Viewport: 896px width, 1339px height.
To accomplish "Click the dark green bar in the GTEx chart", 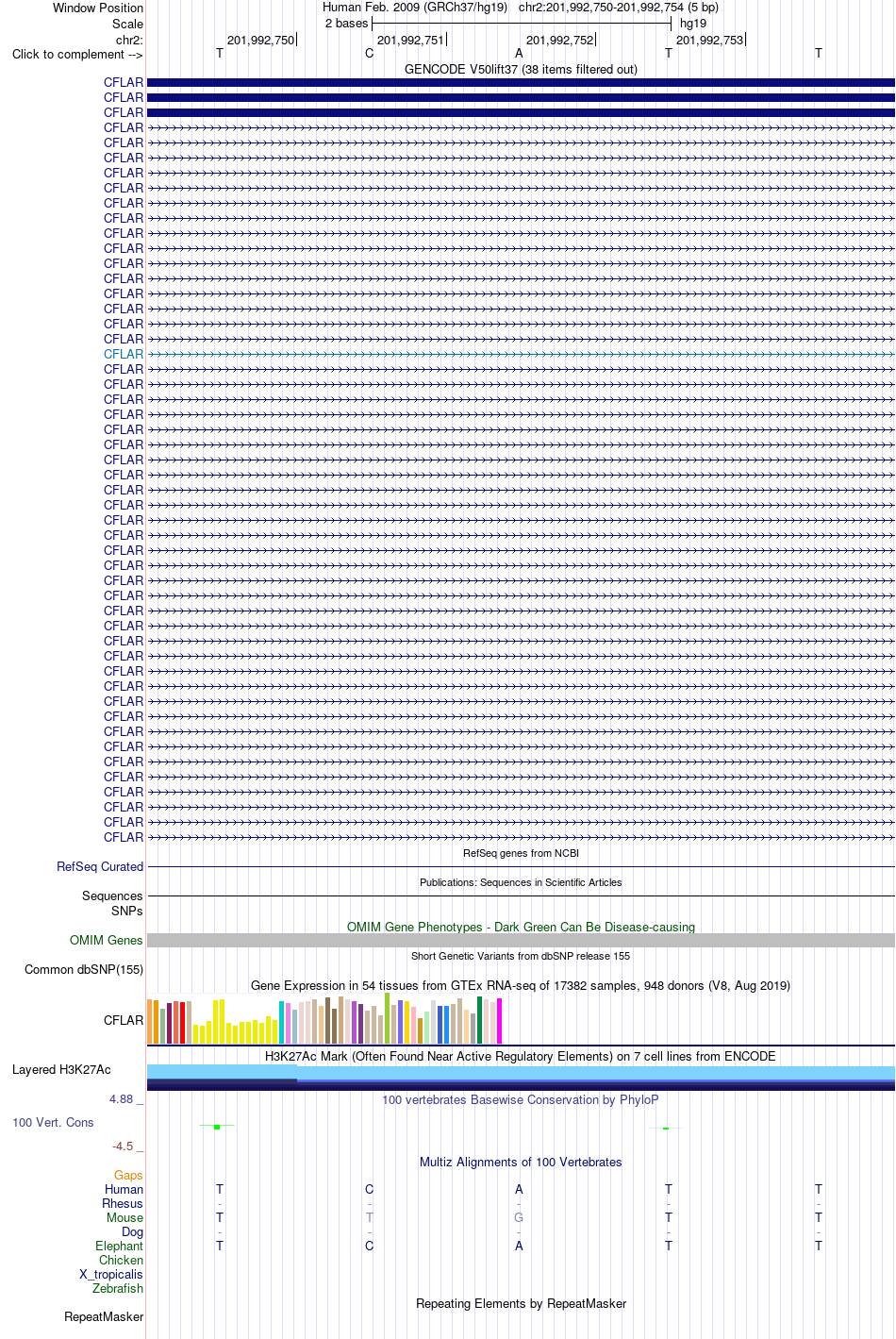I will tap(480, 1020).
